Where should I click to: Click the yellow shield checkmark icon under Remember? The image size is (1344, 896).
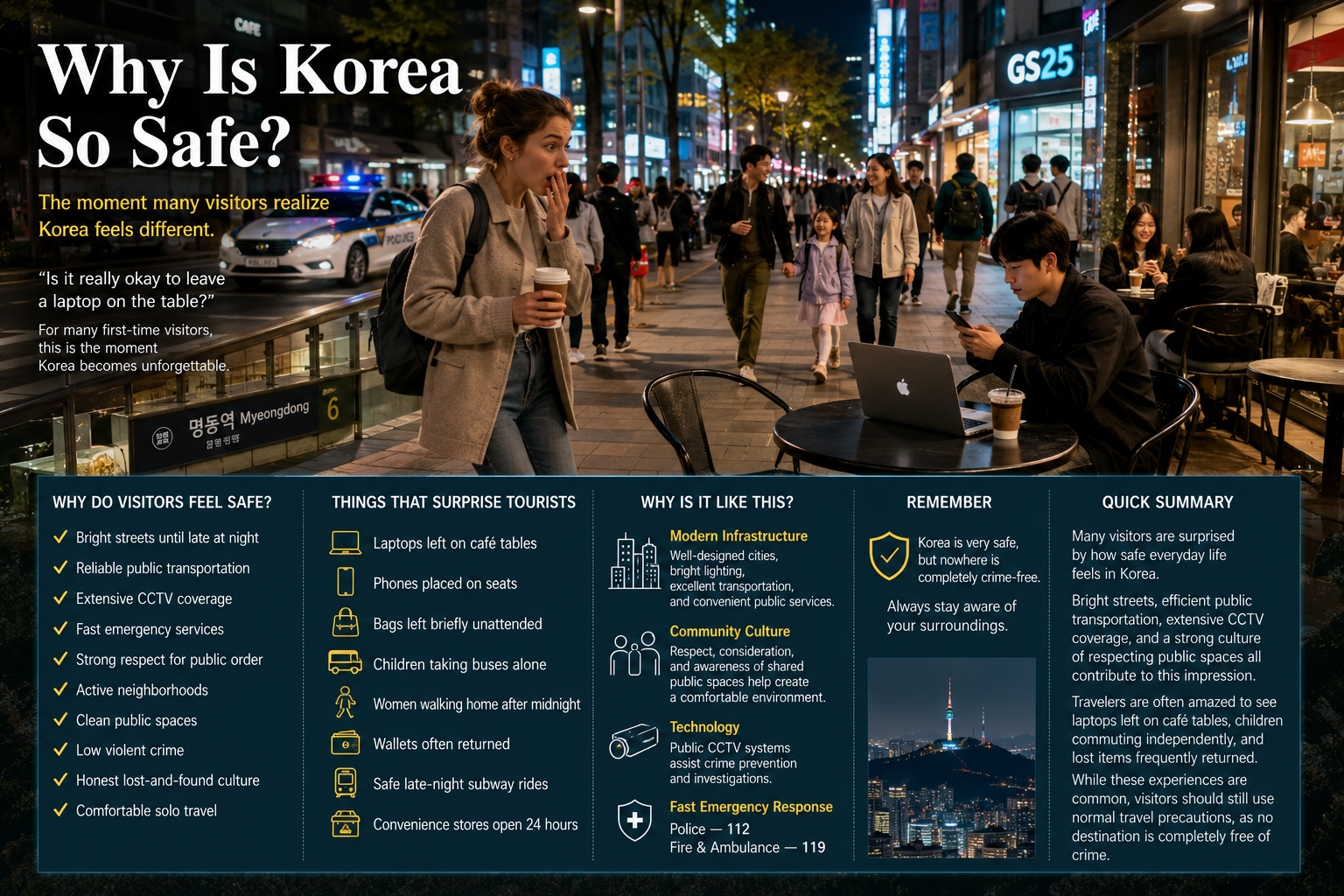tap(889, 556)
